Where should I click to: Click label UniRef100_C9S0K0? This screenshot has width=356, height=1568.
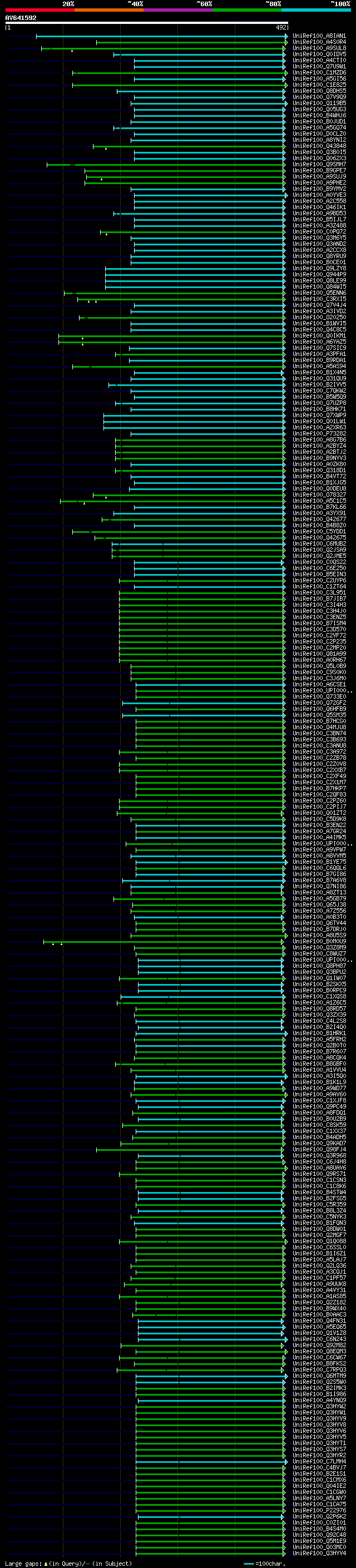319,672
